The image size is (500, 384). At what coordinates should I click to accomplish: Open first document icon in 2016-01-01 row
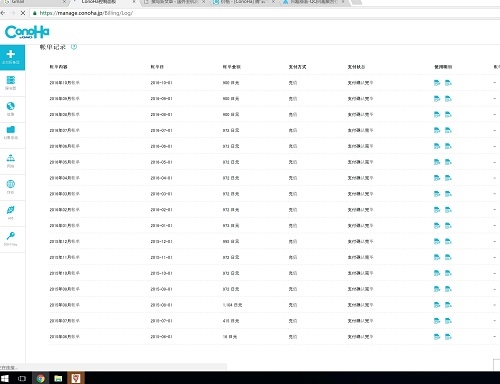(437, 226)
